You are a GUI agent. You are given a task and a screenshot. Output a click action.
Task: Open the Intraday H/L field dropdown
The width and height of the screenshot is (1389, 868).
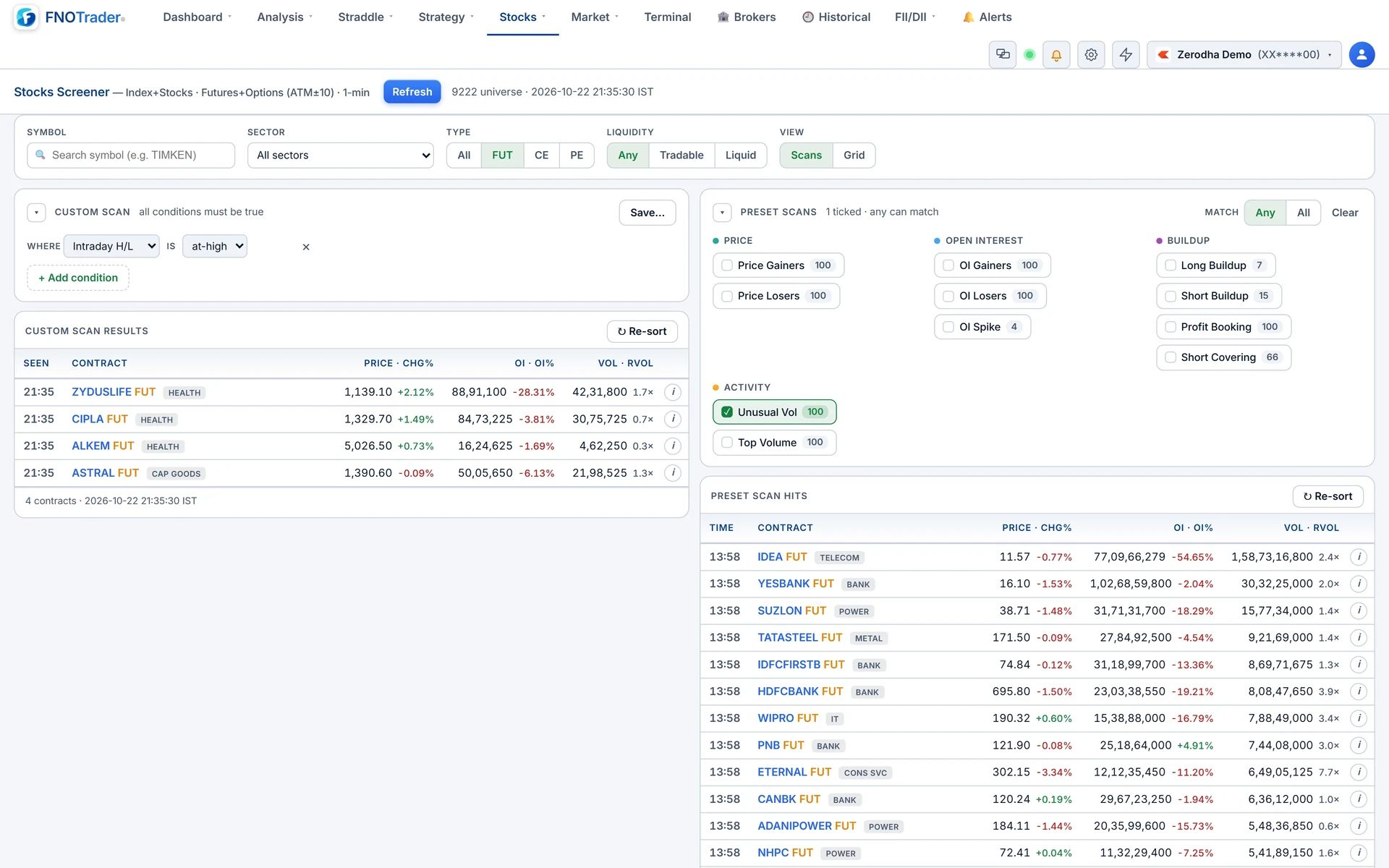click(111, 246)
